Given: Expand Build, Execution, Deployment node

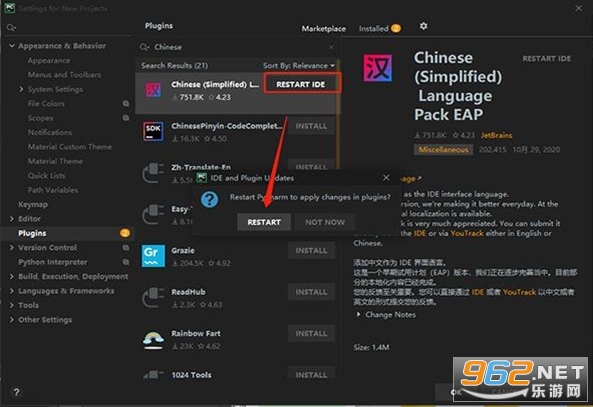Looking at the screenshot, I should click(x=12, y=276).
